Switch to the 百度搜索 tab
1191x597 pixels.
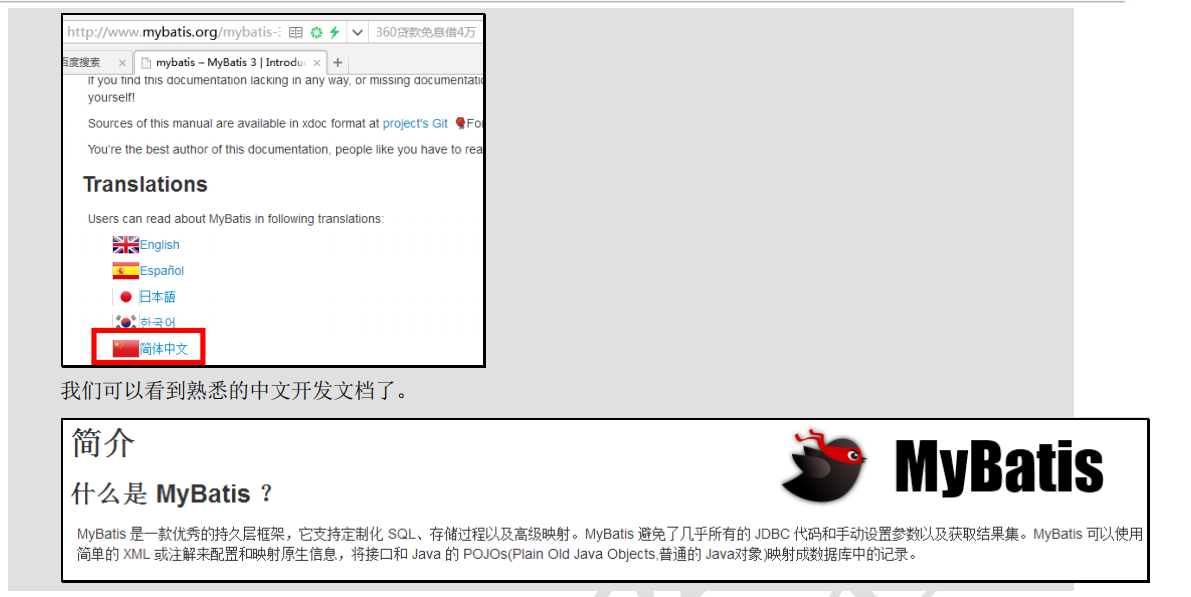[x=82, y=62]
